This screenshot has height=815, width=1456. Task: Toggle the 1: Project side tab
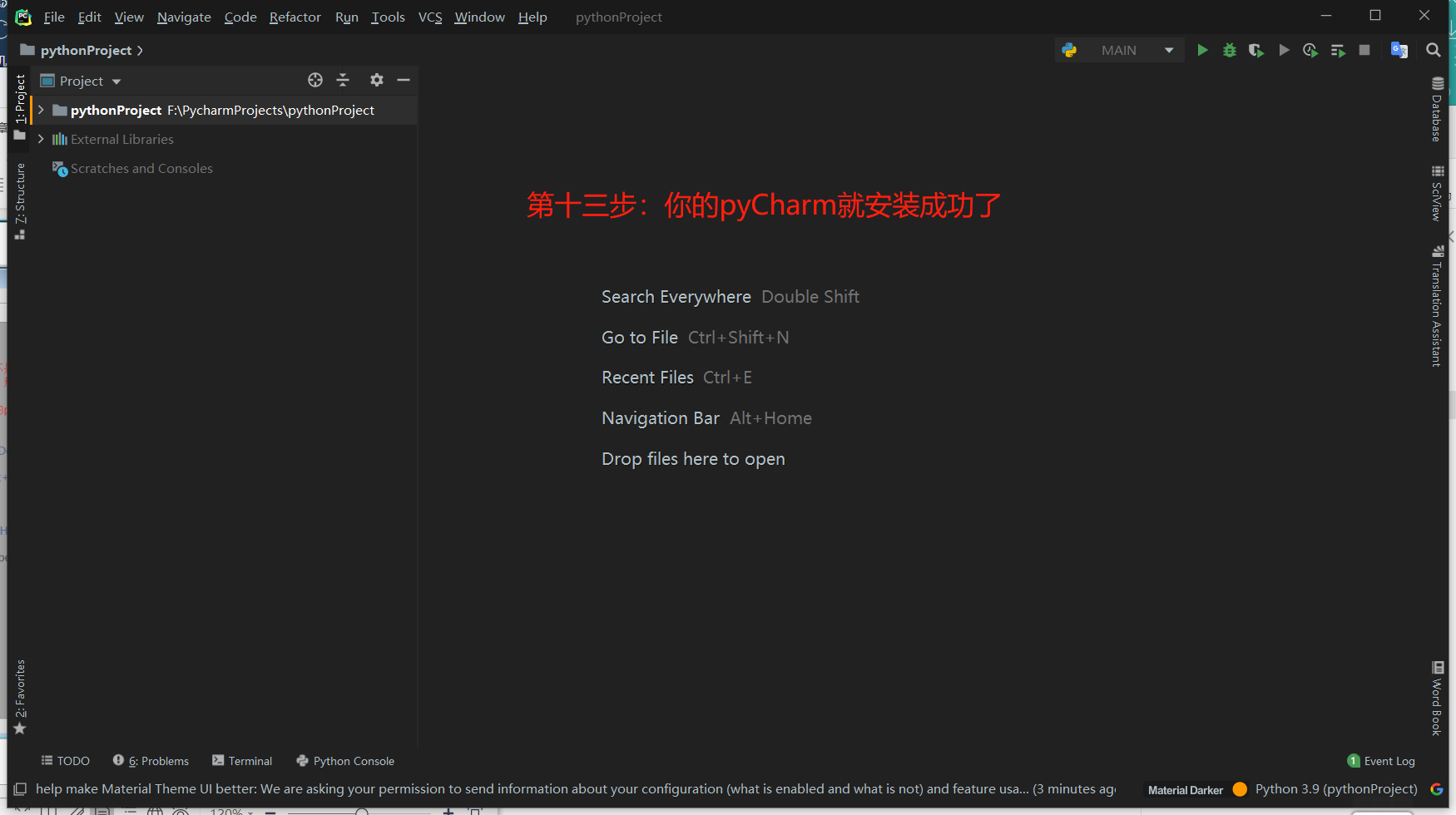[20, 107]
